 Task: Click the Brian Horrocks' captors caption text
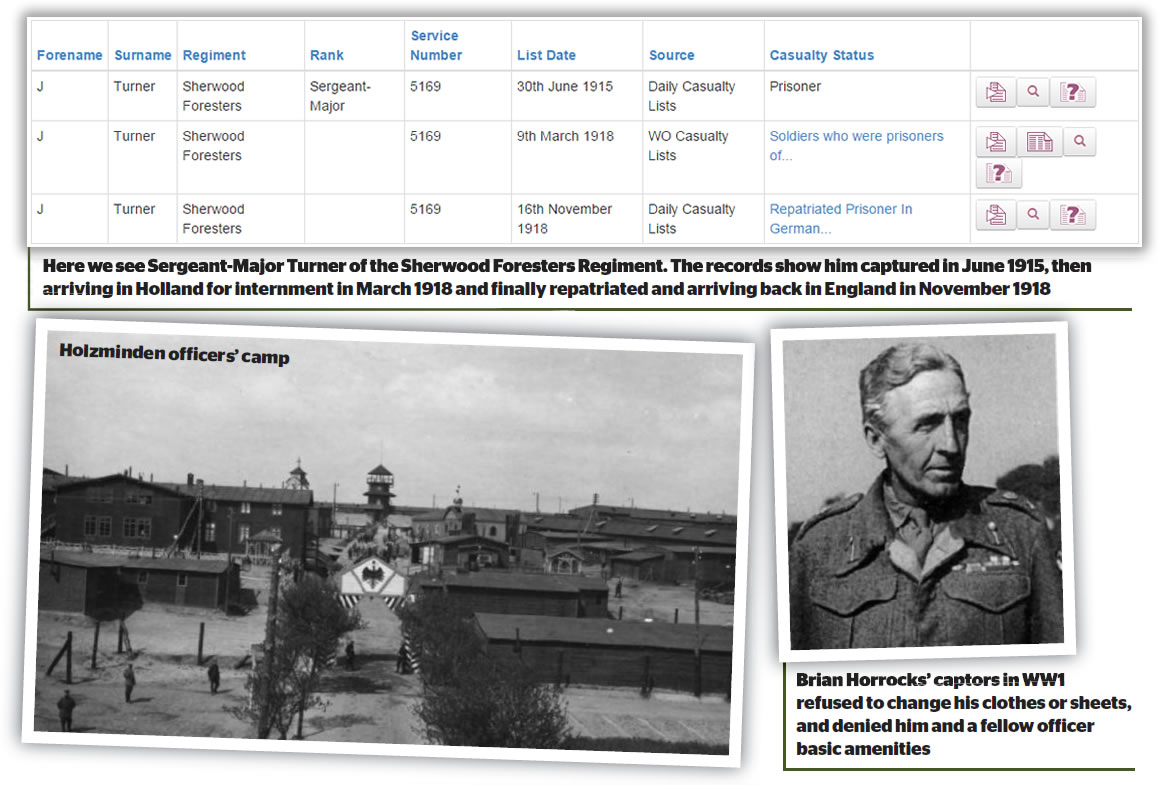pos(963,714)
